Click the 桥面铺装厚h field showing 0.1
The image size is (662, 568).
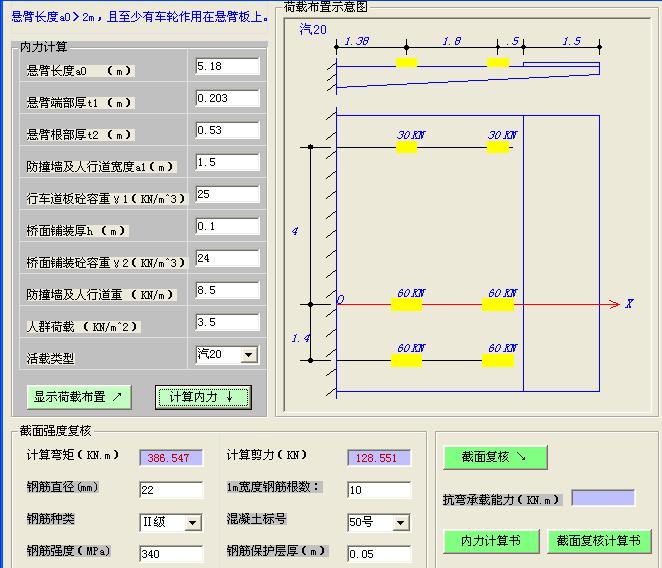(x=228, y=226)
